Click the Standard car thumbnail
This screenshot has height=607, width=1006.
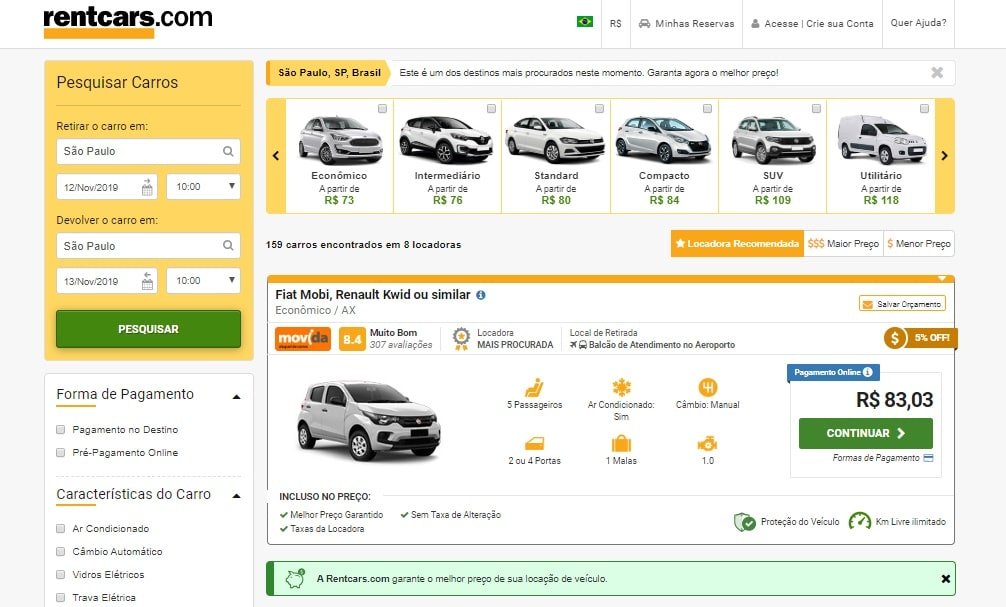pyautogui.click(x=555, y=139)
